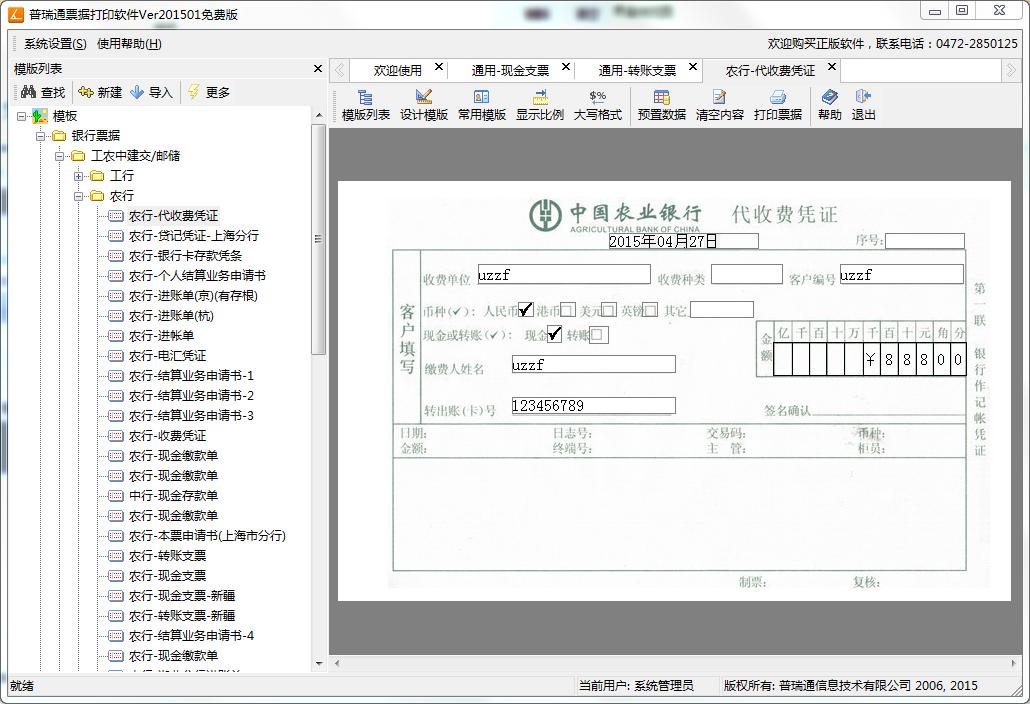Create new template with 新建
1030x704 pixels.
click(x=100, y=93)
